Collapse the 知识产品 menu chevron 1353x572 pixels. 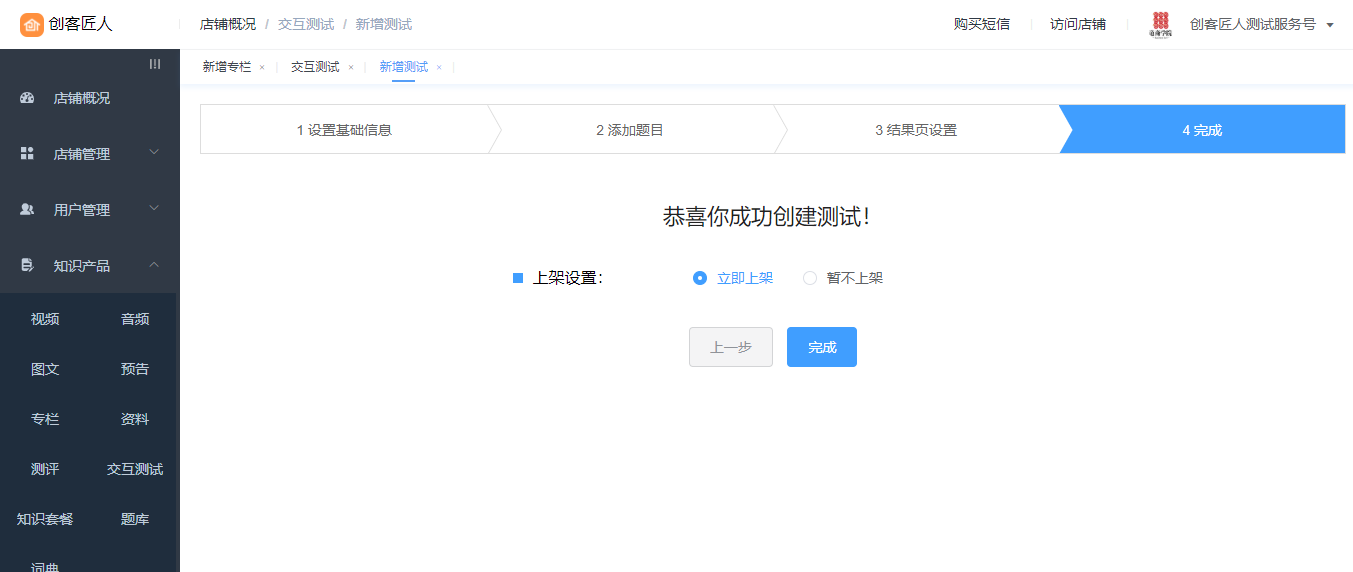(x=154, y=265)
